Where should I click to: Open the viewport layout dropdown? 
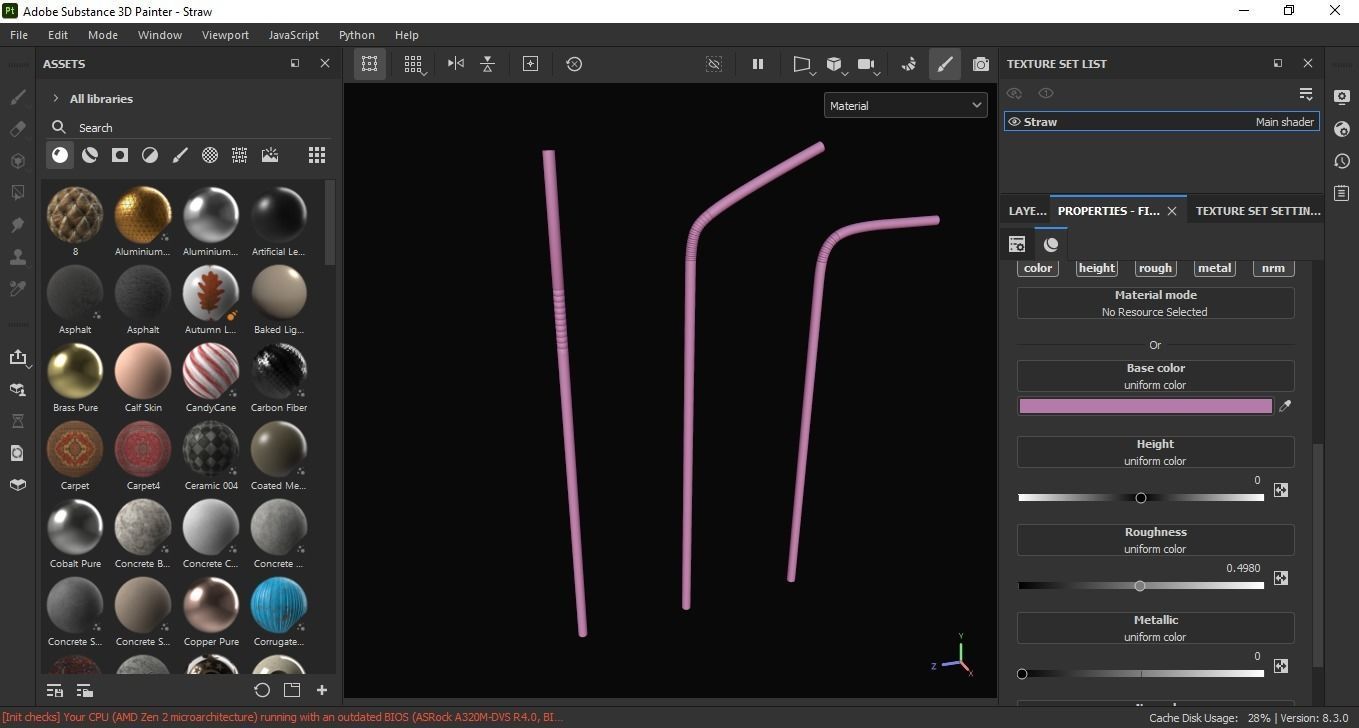(x=802, y=64)
